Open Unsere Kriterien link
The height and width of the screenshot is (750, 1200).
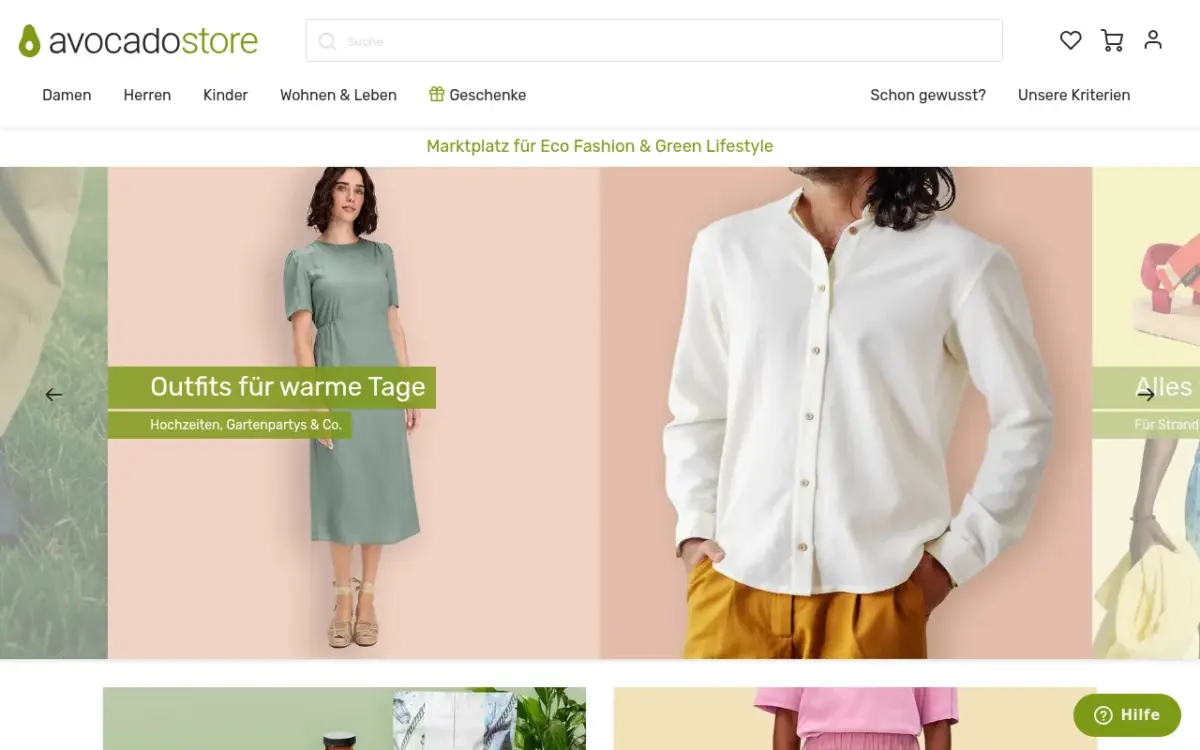tap(1074, 95)
